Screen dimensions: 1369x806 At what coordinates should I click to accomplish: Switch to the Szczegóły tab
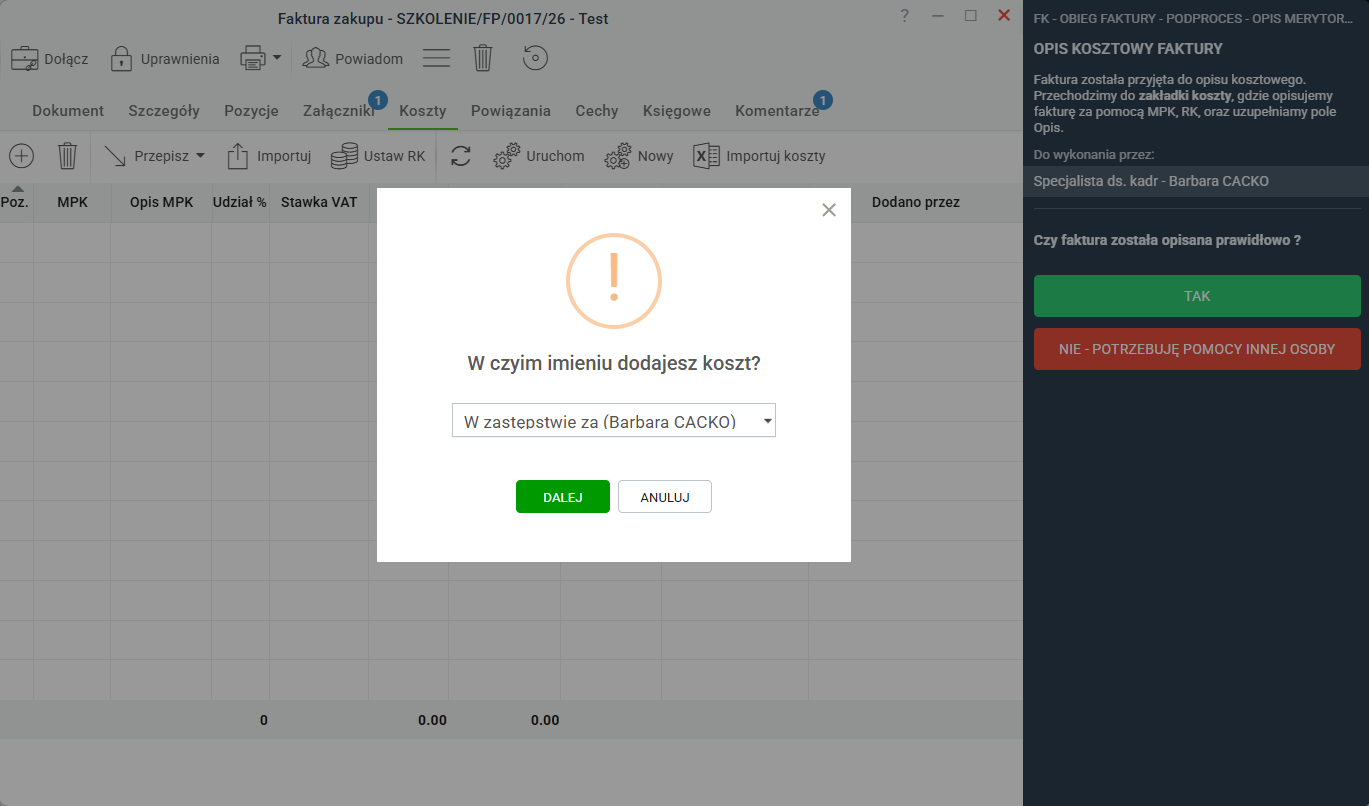[x=164, y=111]
